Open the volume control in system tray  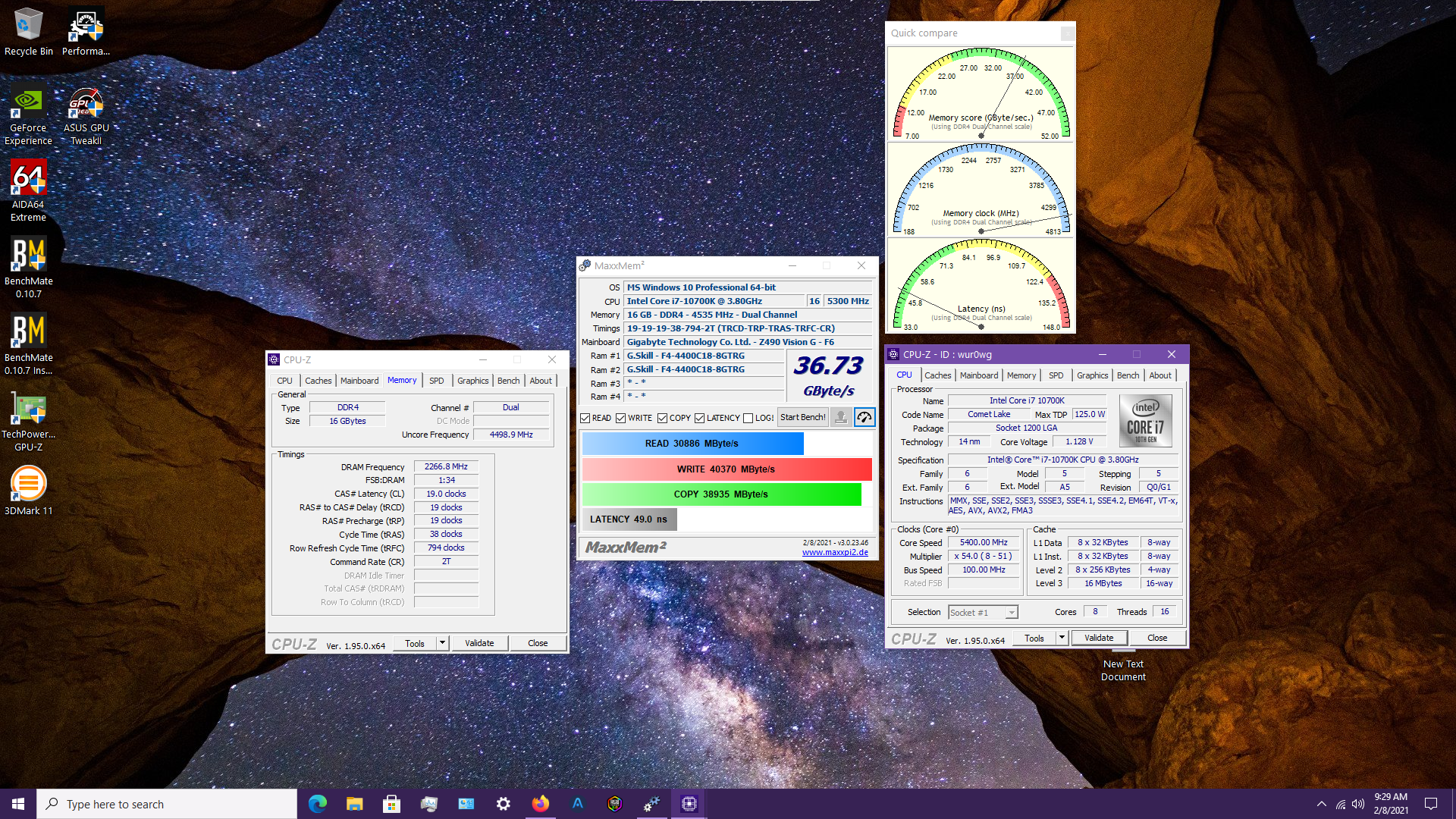coord(1358,804)
